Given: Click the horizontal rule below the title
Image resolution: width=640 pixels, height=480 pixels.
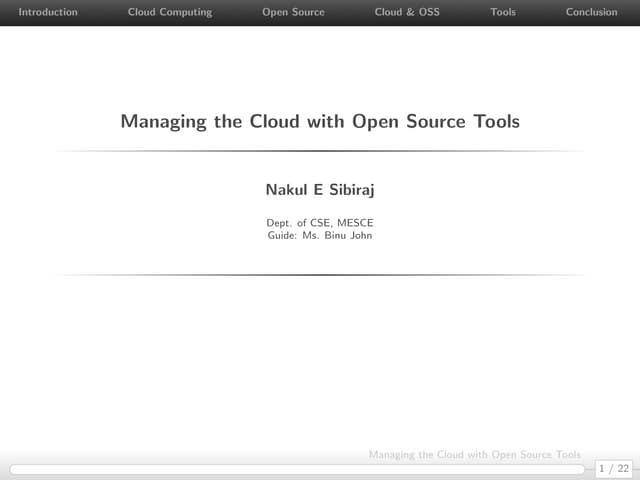Looking at the screenshot, I should 320,151.
